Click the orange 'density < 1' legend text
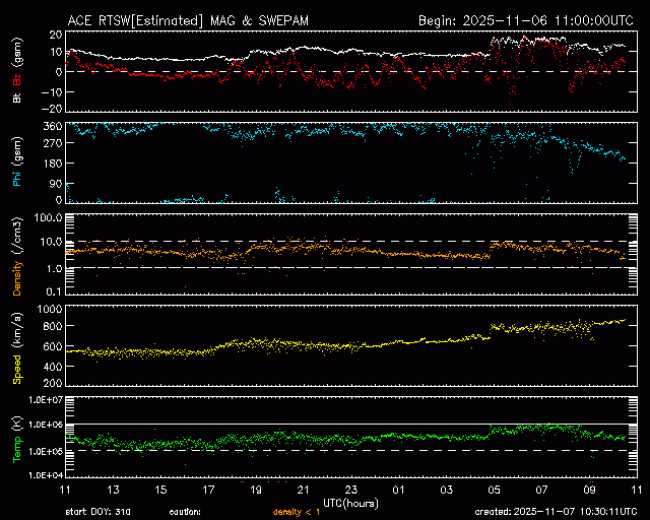The width and height of the screenshot is (650, 520). click(297, 513)
